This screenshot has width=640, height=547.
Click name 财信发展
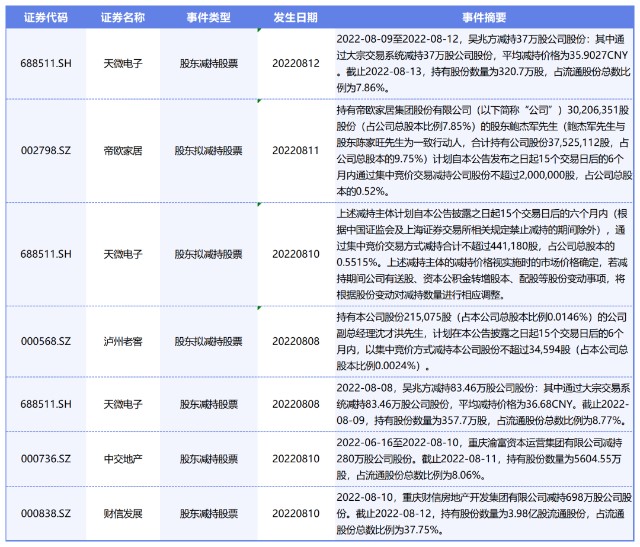click(123, 514)
